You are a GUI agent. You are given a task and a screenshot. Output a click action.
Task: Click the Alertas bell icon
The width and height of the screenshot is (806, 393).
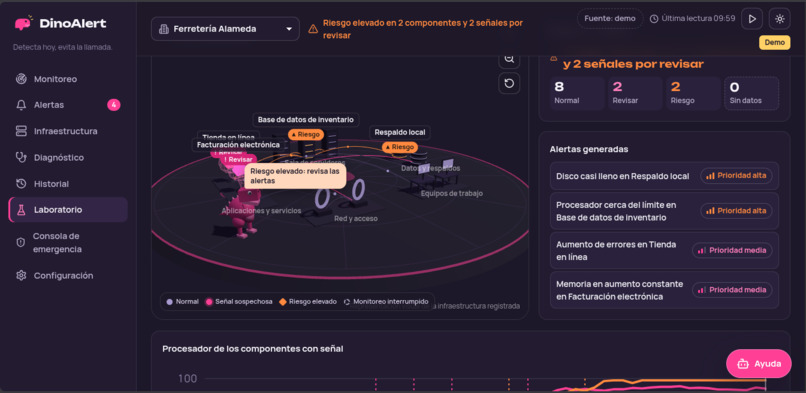pyautogui.click(x=21, y=105)
